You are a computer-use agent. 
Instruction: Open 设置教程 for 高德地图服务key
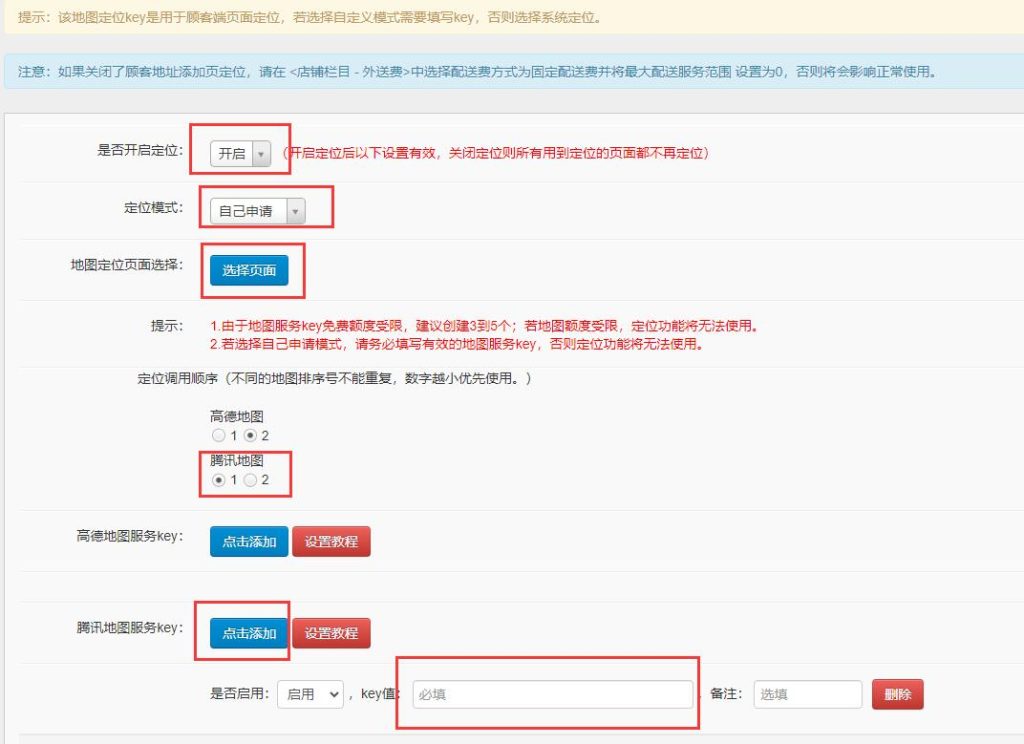331,541
